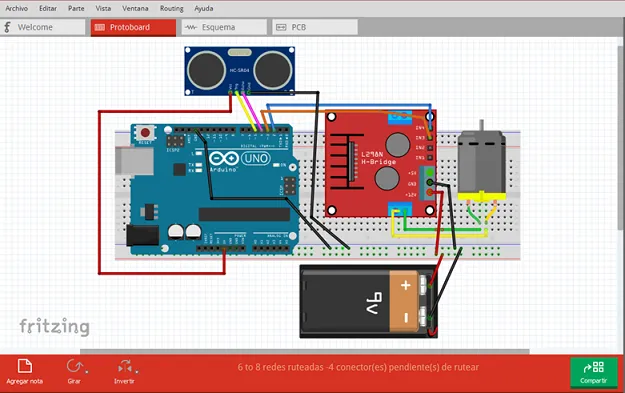Open the Vista menu
This screenshot has width=625, height=393.
click(103, 8)
